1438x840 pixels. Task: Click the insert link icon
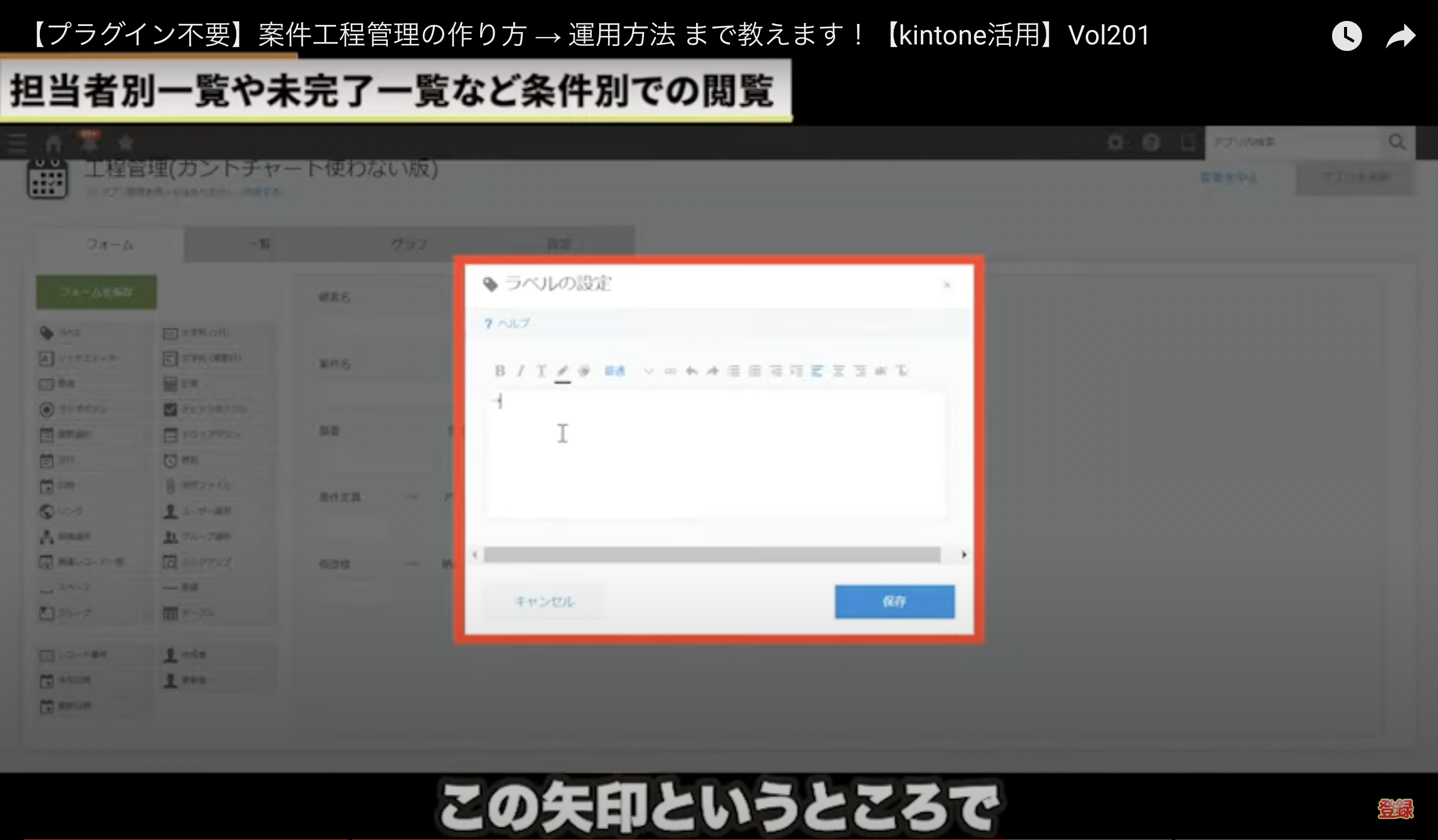pos(670,371)
